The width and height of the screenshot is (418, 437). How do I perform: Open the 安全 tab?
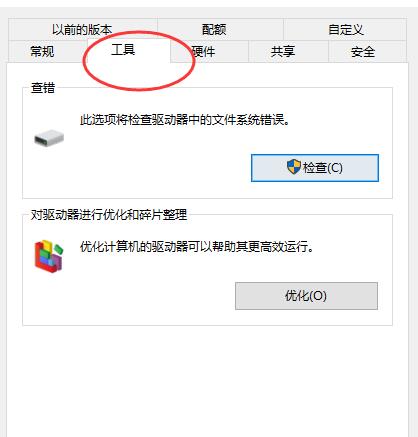click(363, 52)
